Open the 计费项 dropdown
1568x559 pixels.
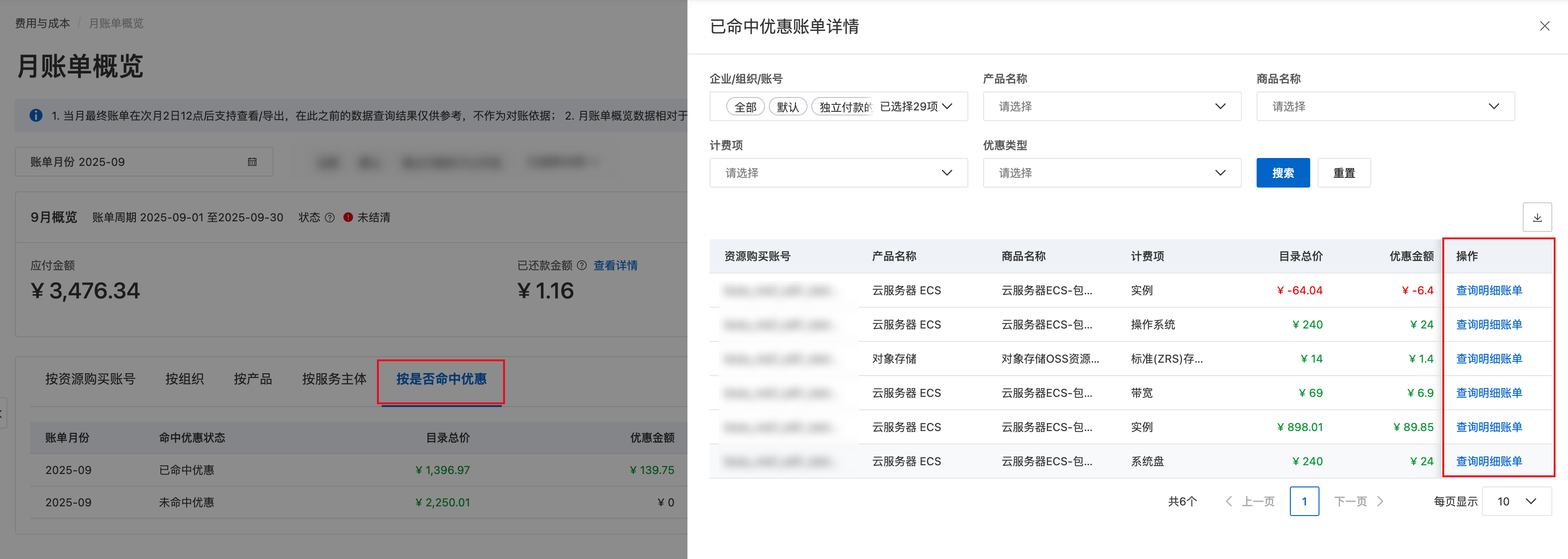coord(838,173)
